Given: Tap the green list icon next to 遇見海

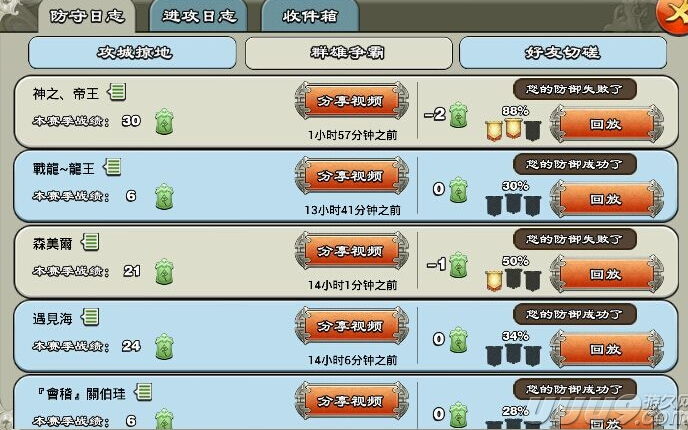Looking at the screenshot, I should pyautogui.click(x=90, y=317).
